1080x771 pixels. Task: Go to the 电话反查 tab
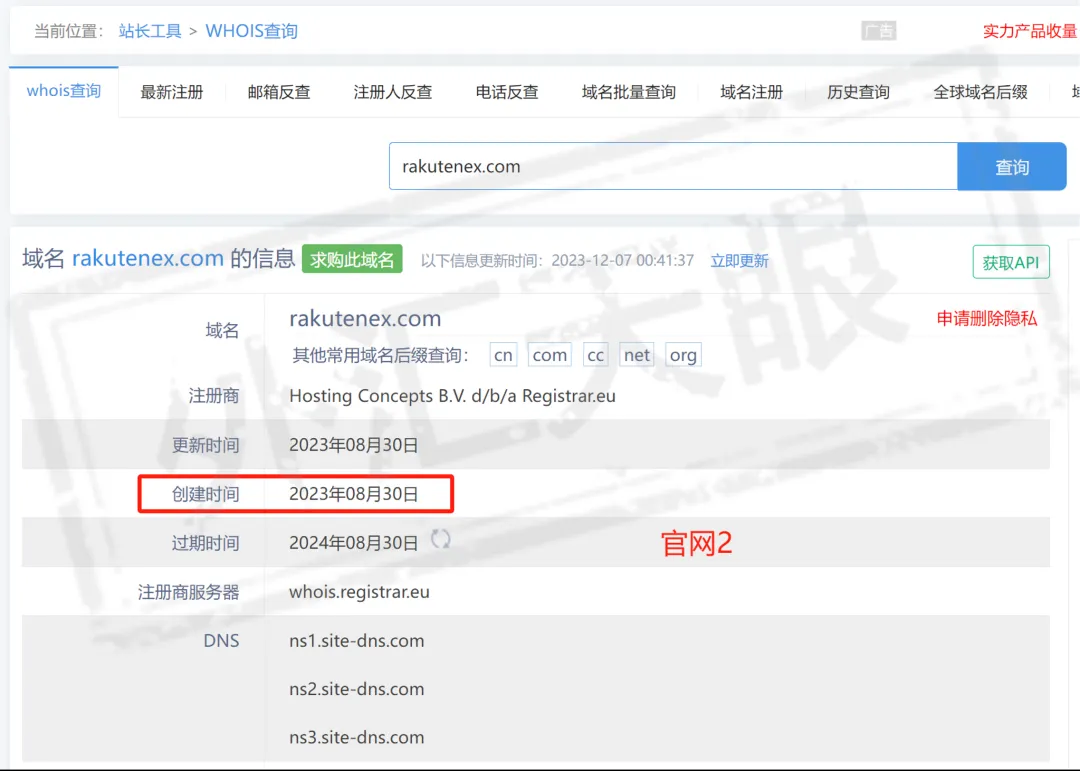[507, 92]
